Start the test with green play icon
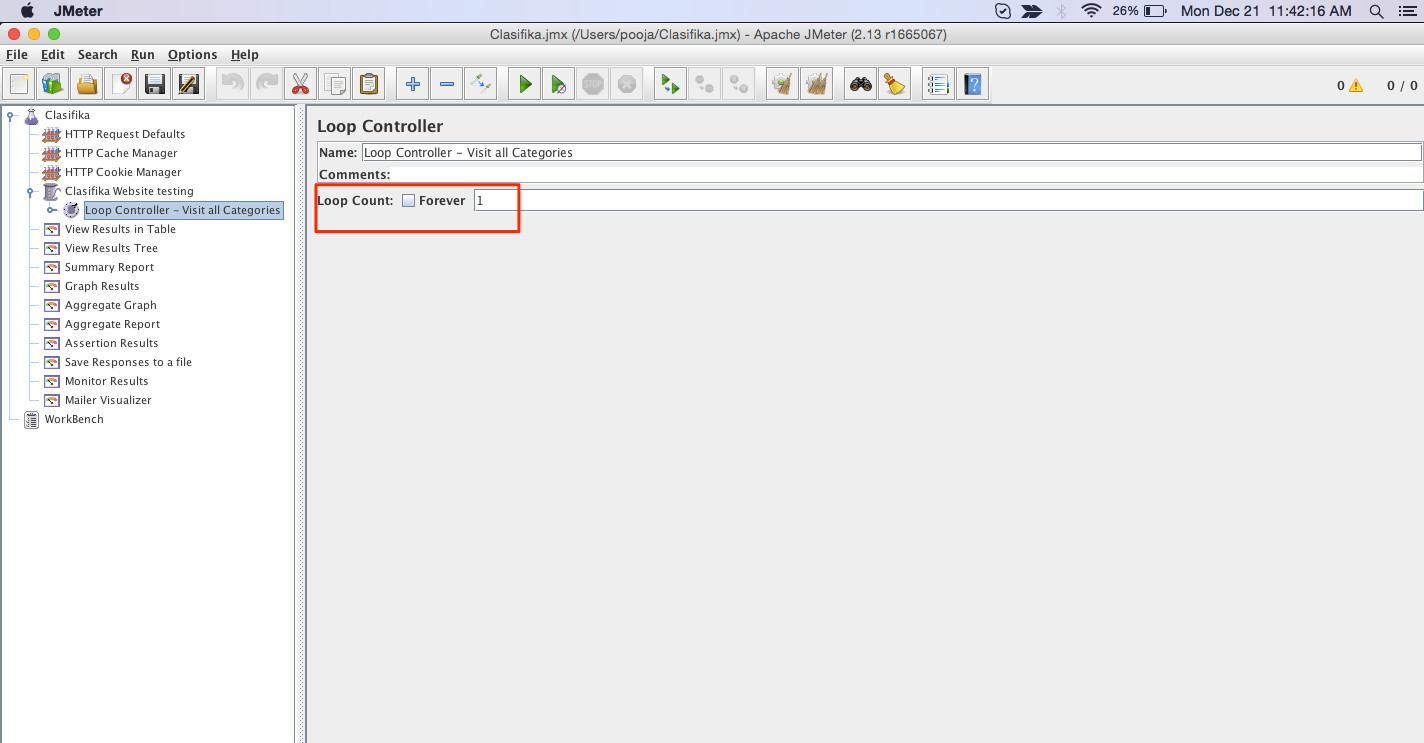1424x743 pixels. coord(524,85)
